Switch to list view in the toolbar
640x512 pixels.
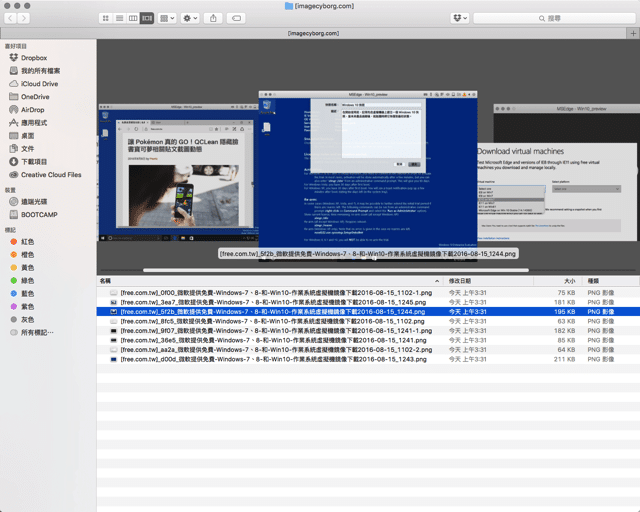coord(120,18)
